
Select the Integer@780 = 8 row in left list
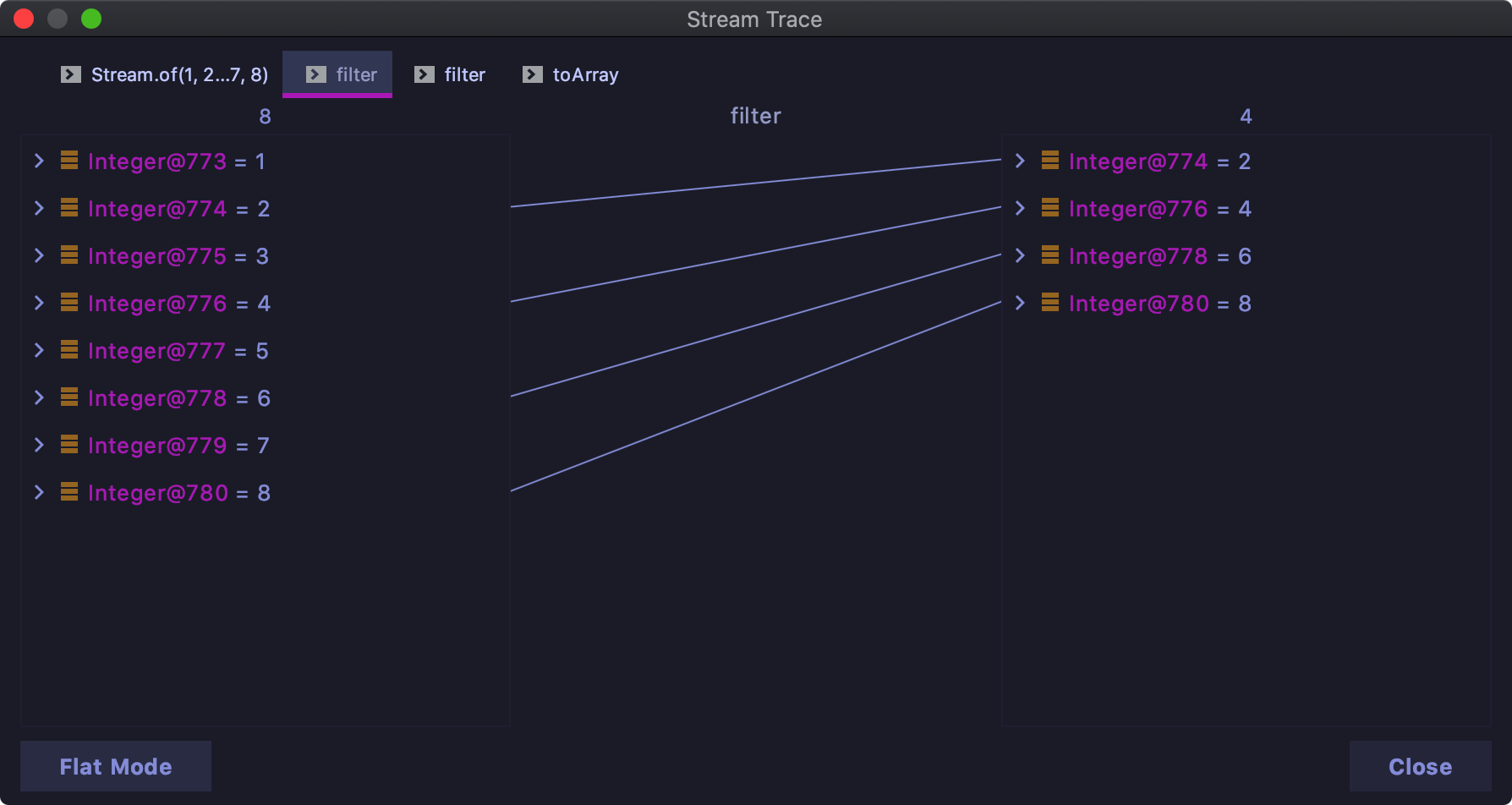(179, 493)
